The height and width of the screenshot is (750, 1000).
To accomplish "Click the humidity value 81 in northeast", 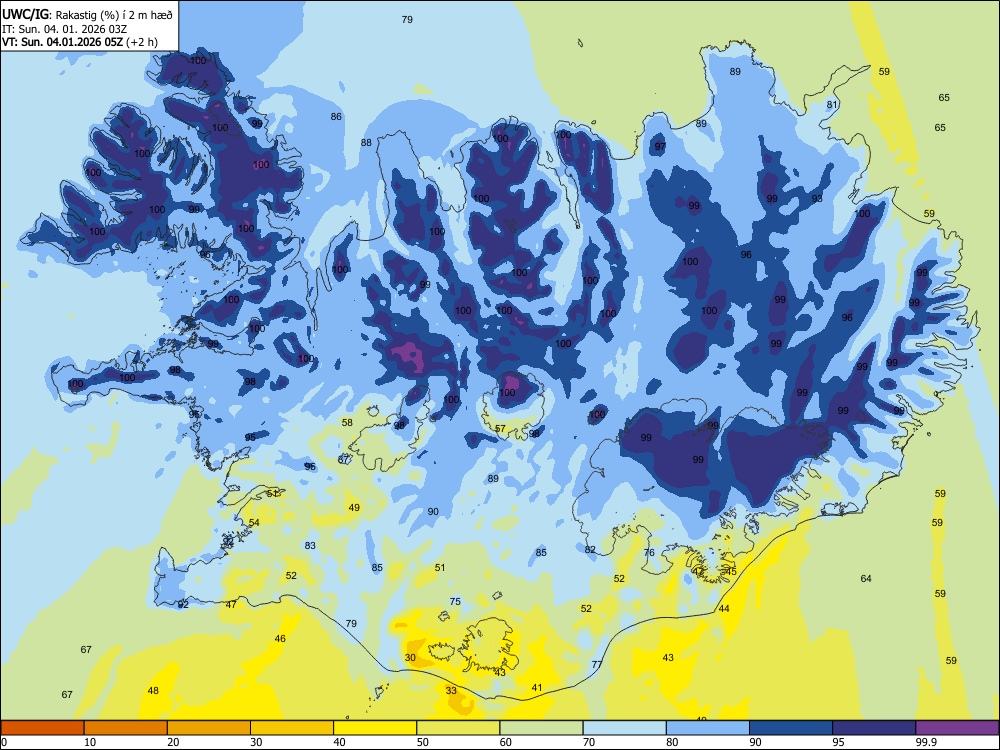I will (x=832, y=105).
